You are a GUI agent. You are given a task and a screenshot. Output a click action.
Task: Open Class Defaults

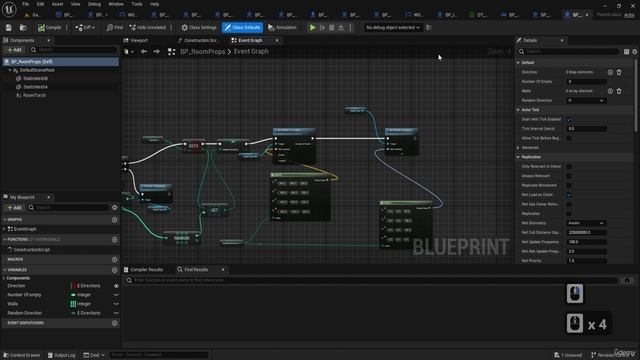pyautogui.click(x=242, y=27)
